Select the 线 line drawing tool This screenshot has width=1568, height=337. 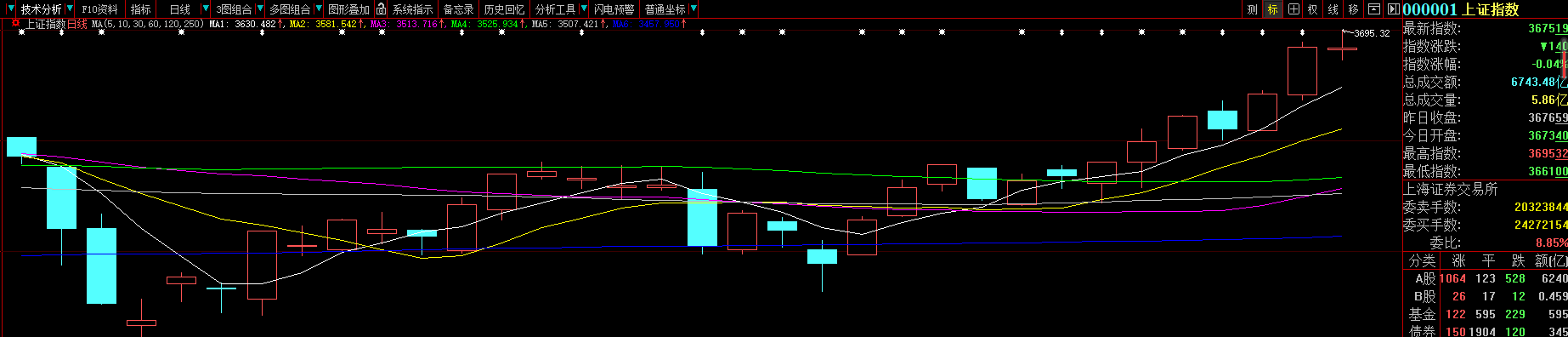click(1333, 9)
